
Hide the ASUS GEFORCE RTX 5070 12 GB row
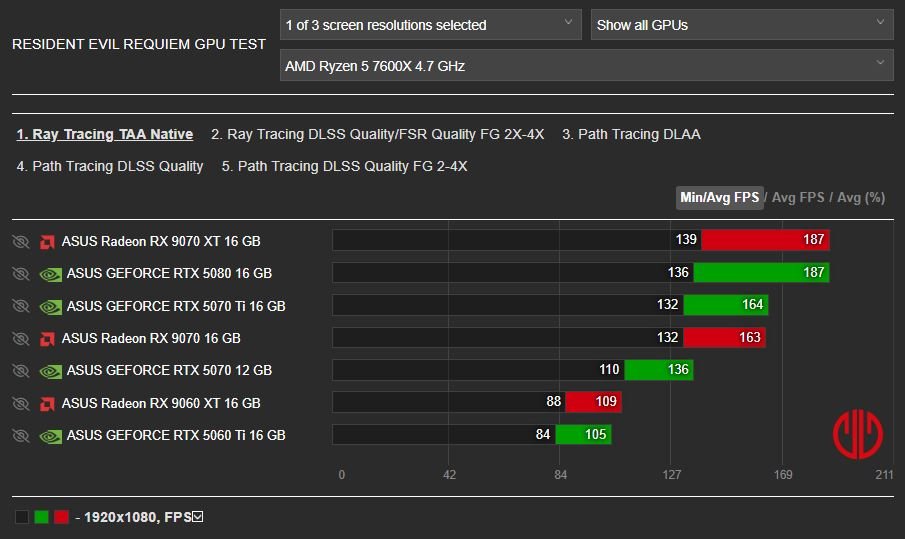tap(21, 370)
